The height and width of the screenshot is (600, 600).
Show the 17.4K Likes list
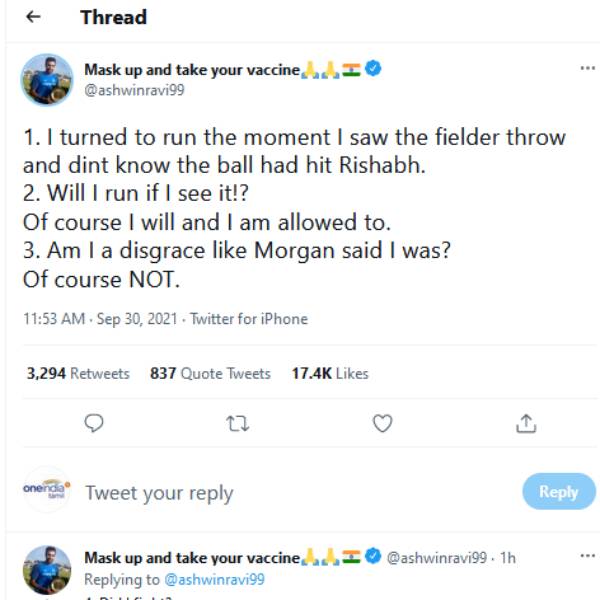tap(330, 373)
